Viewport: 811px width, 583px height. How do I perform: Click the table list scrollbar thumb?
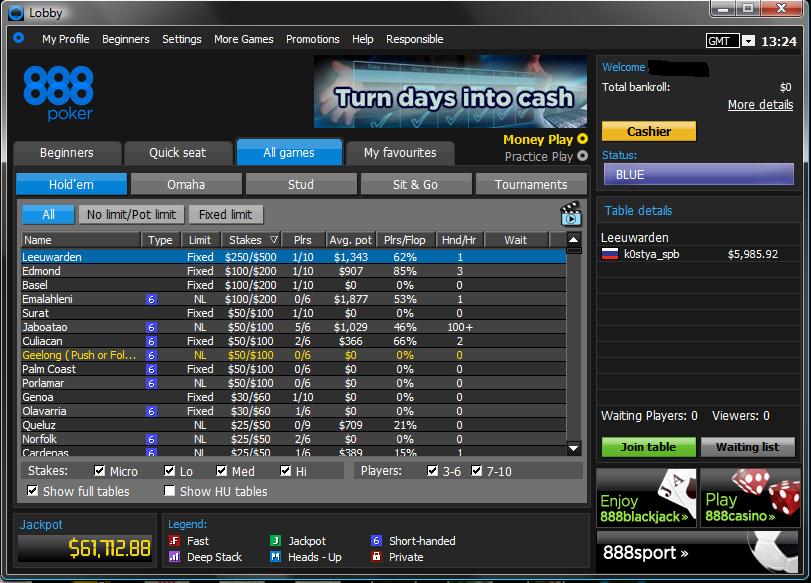(x=573, y=250)
